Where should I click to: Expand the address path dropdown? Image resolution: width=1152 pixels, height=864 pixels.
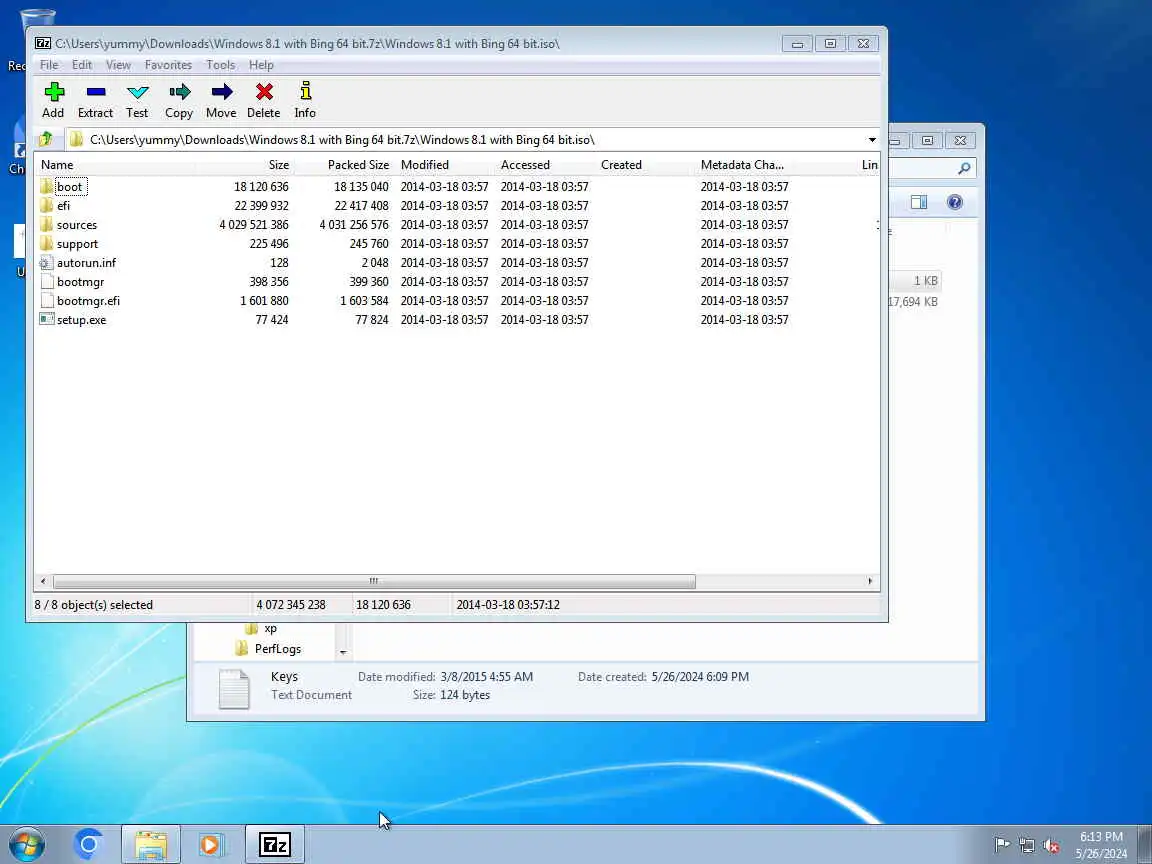pos(871,140)
